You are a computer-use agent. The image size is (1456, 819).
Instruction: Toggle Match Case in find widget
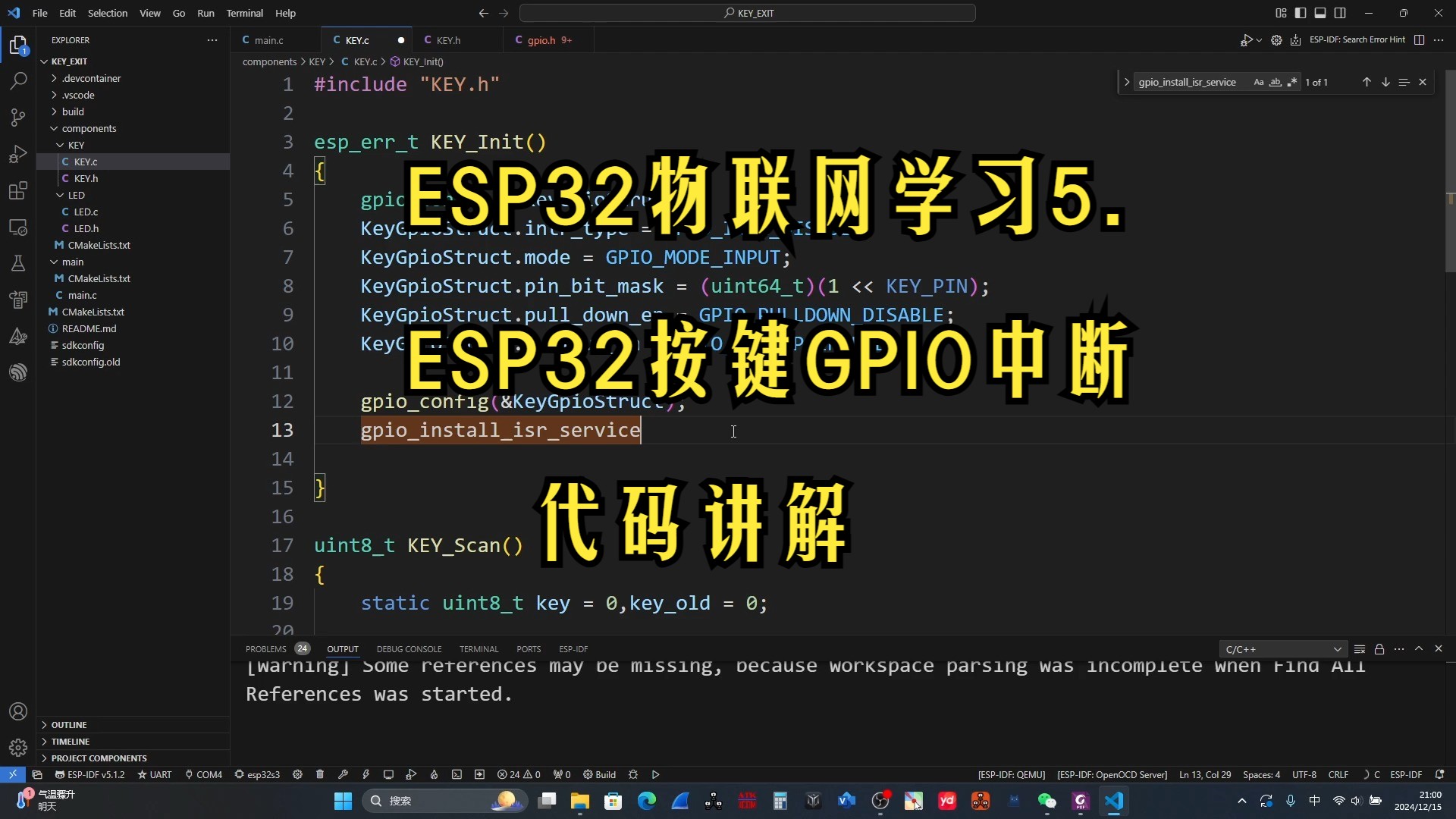tap(1259, 82)
